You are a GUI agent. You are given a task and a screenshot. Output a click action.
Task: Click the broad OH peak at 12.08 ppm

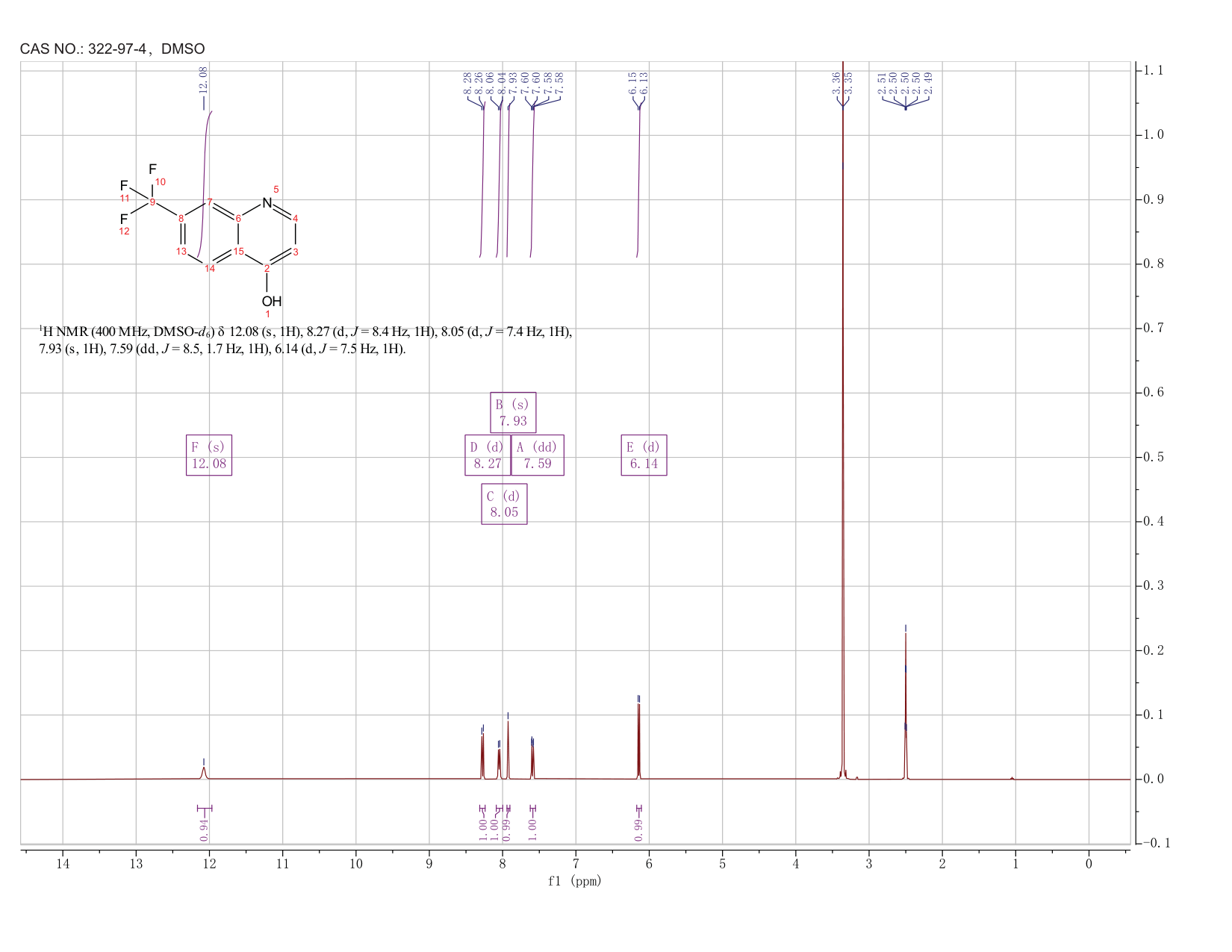(x=203, y=772)
